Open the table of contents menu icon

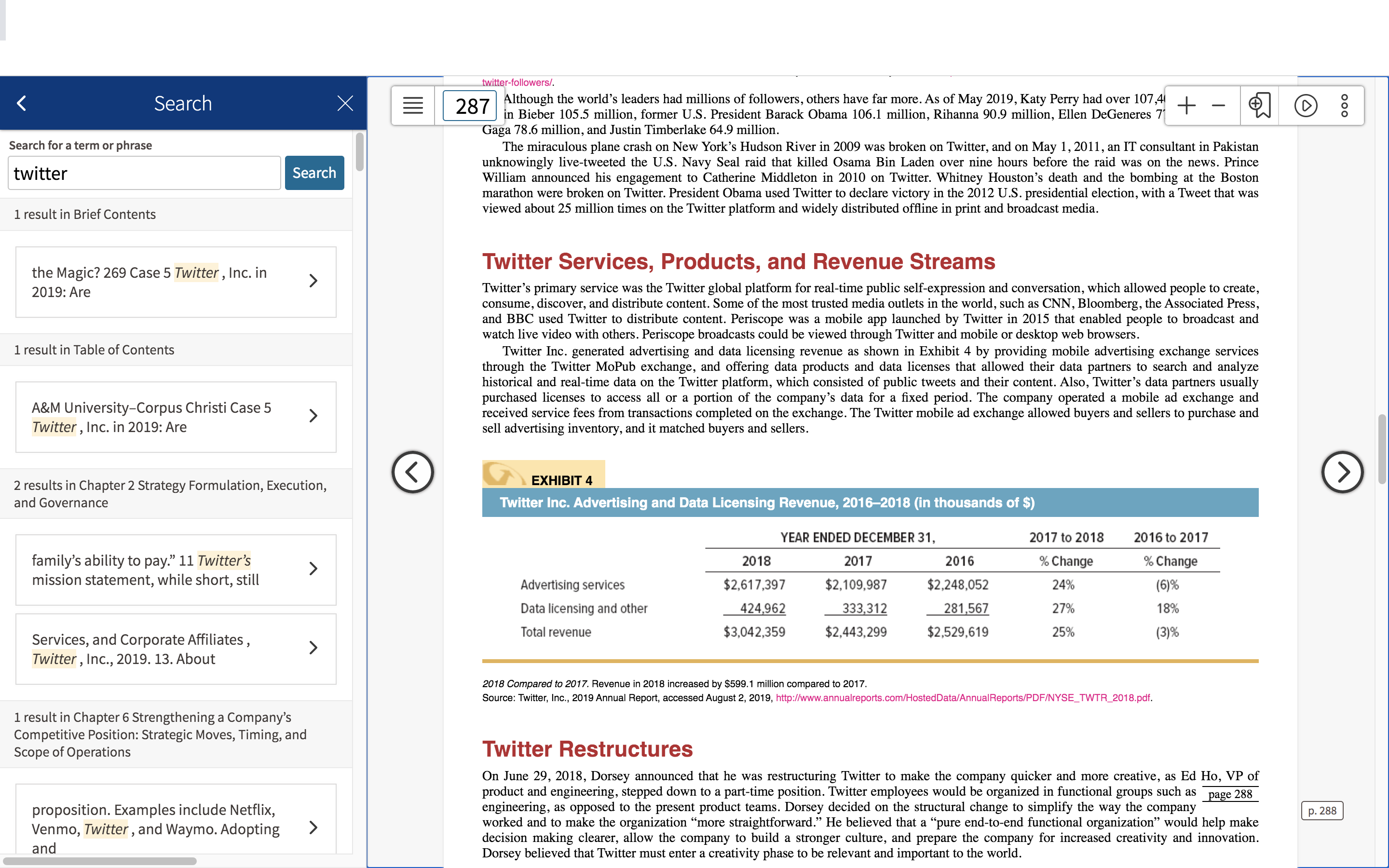413,106
